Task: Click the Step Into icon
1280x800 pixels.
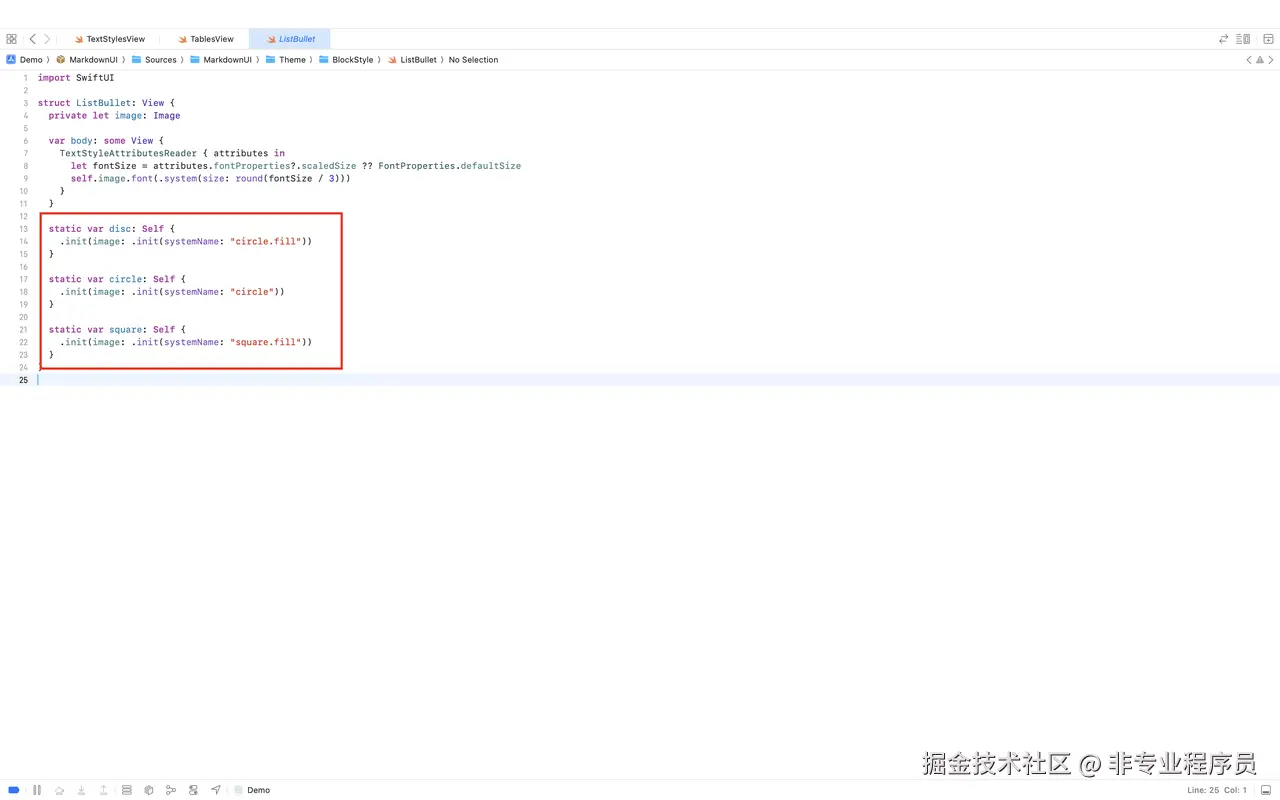Action: click(x=81, y=790)
